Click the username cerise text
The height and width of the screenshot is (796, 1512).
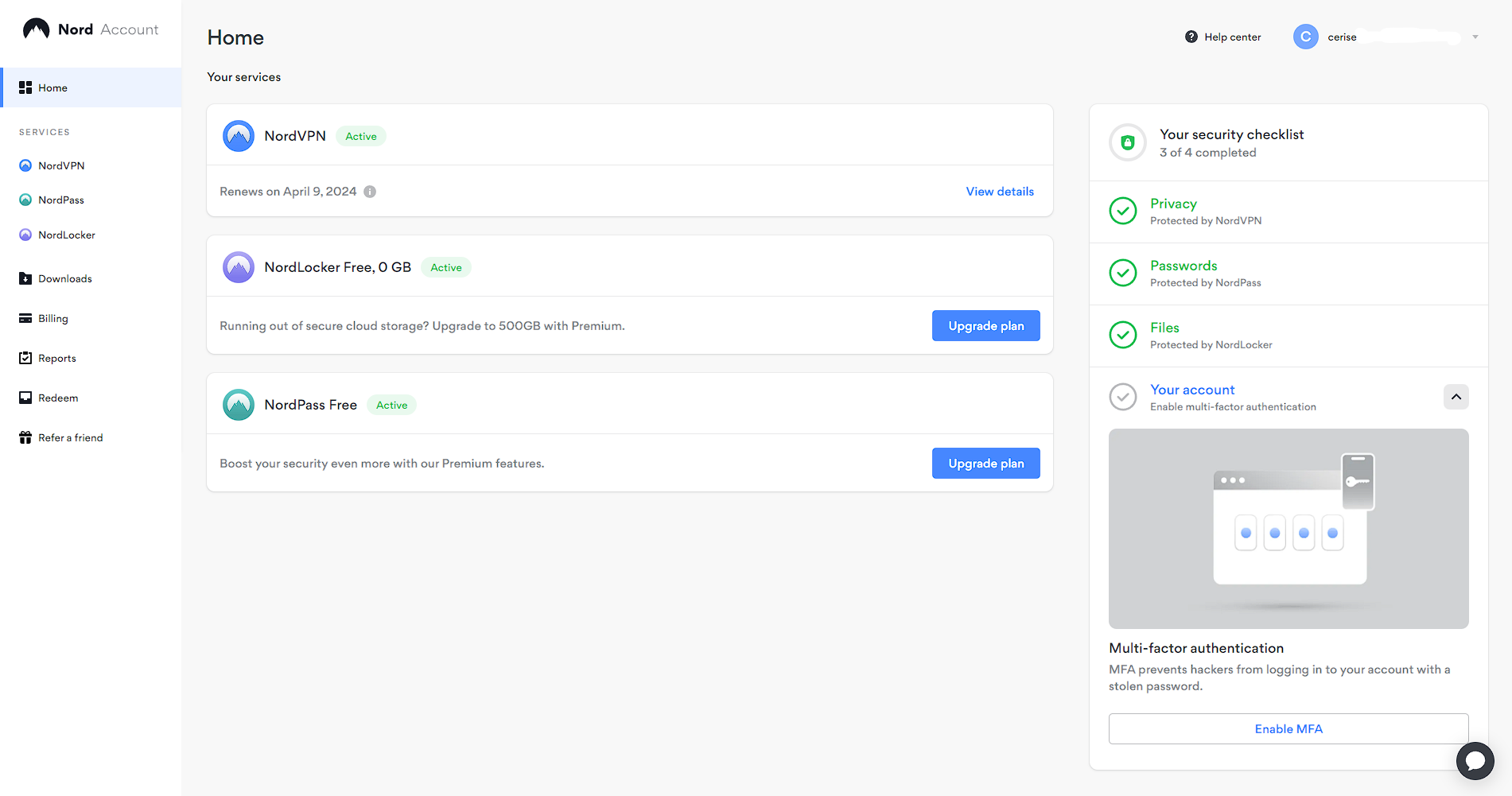[x=1342, y=37]
